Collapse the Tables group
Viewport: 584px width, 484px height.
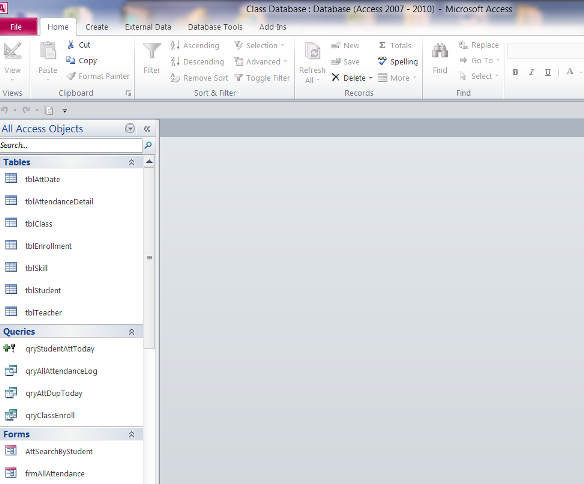(x=131, y=162)
